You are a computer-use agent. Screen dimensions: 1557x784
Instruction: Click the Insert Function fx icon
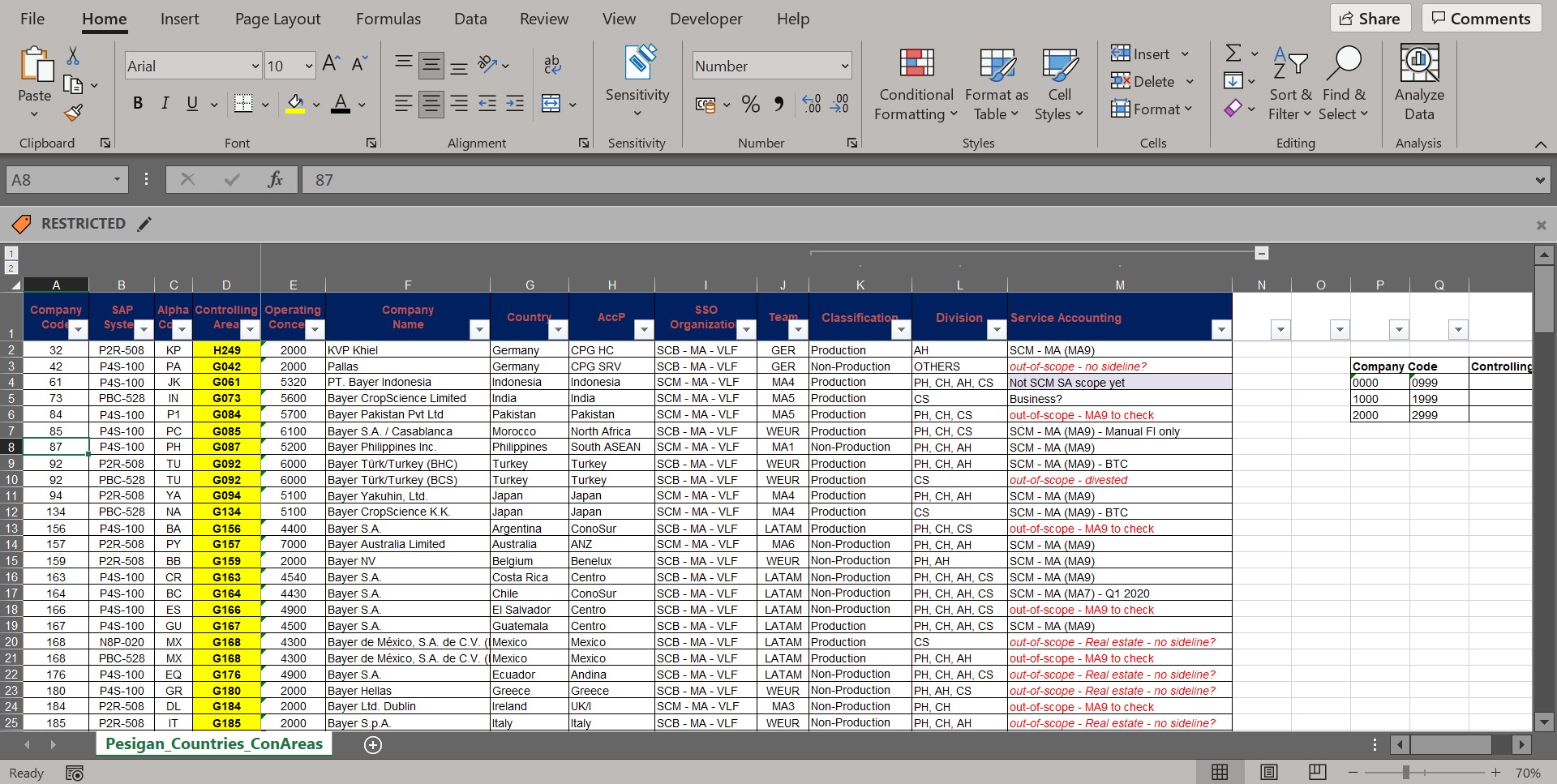(275, 180)
